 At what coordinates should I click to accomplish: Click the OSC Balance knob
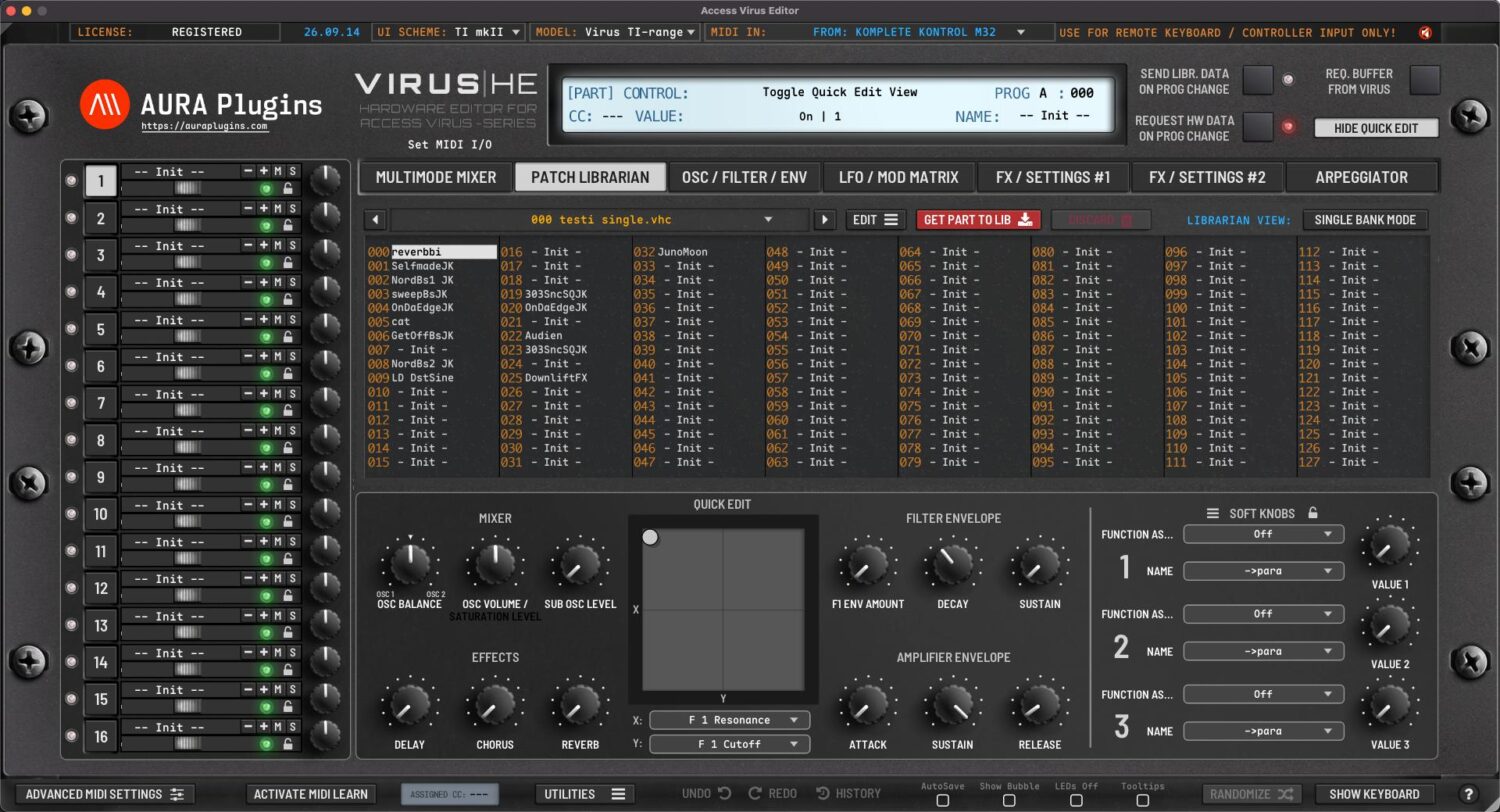click(x=409, y=565)
